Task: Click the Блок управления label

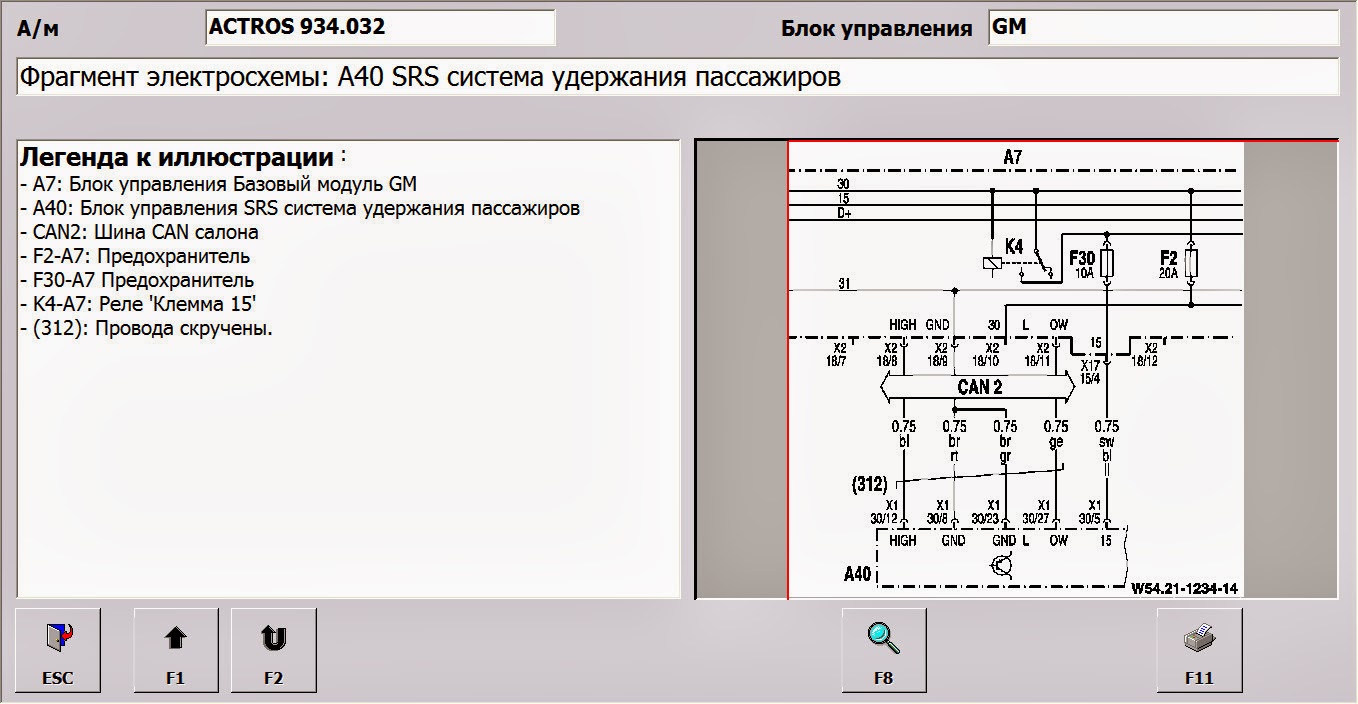Action: 878,28
